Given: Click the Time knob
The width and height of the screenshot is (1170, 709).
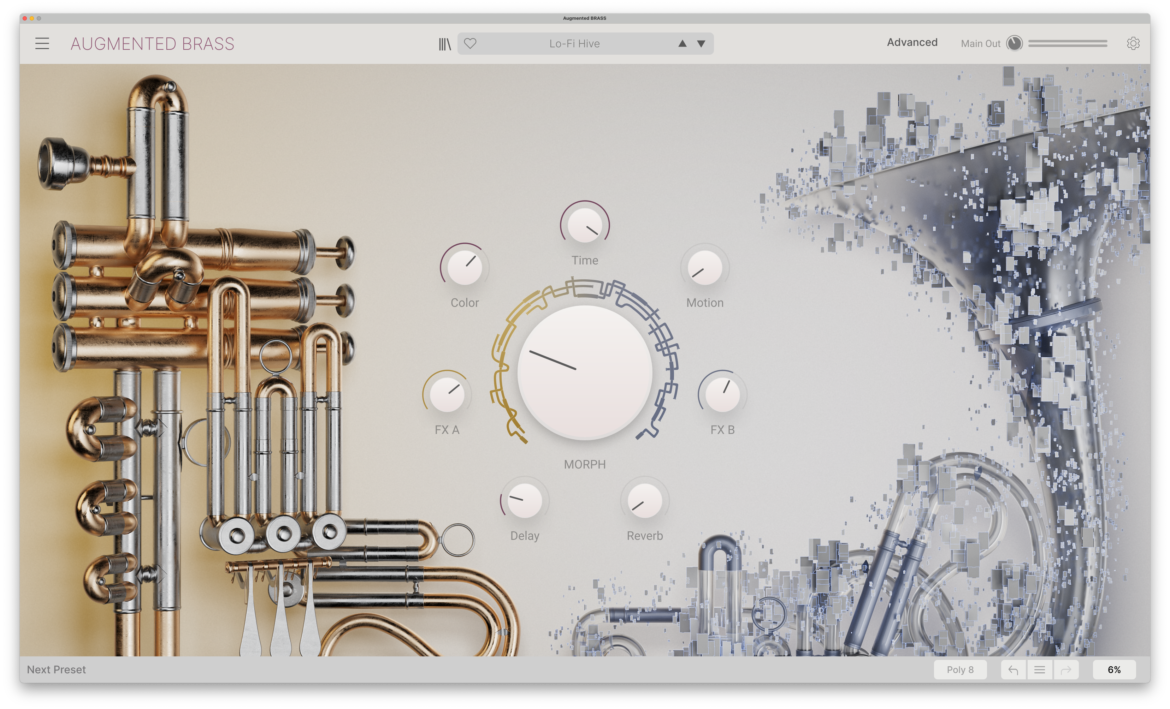Looking at the screenshot, I should point(585,225).
